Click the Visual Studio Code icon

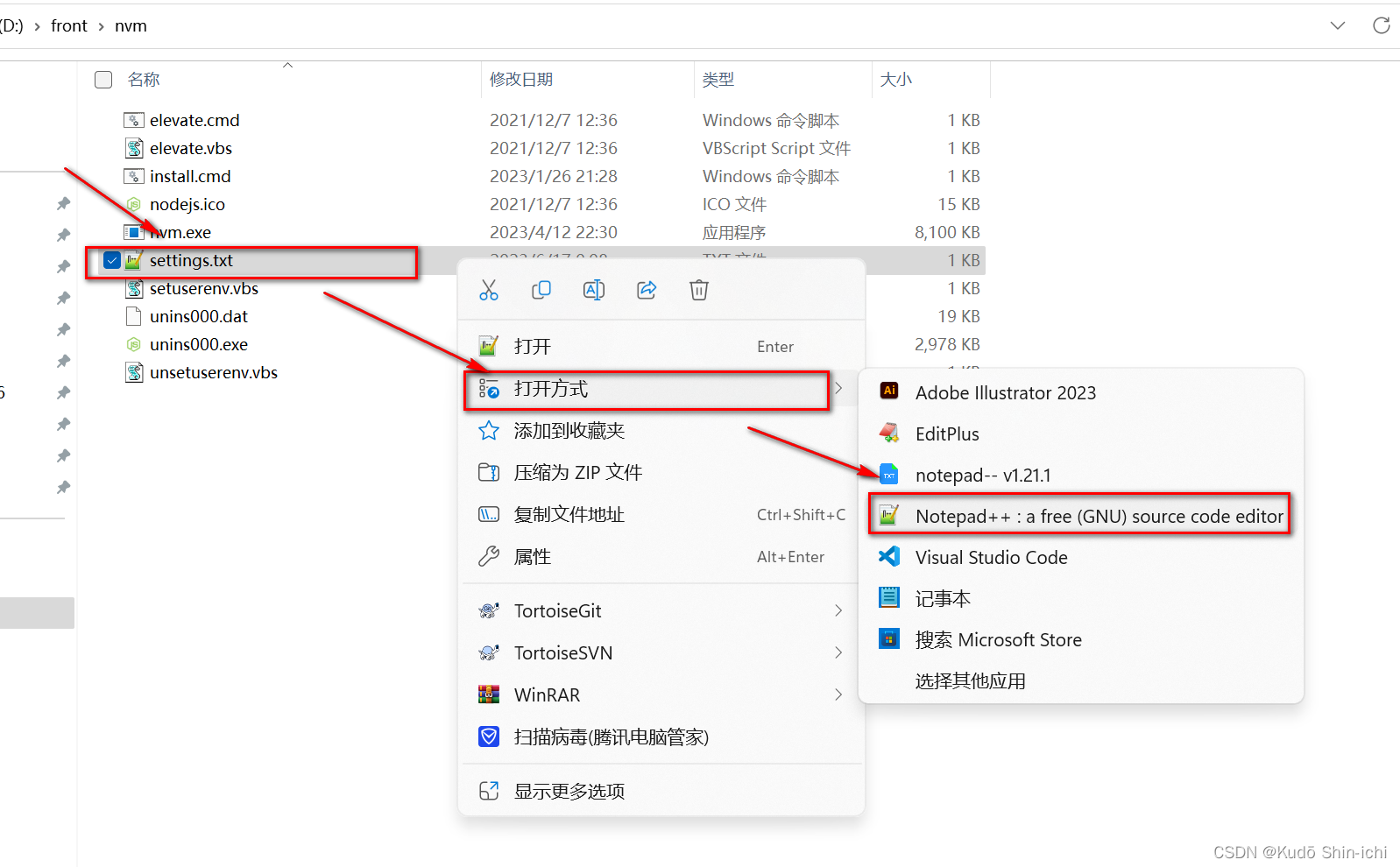[x=889, y=556]
